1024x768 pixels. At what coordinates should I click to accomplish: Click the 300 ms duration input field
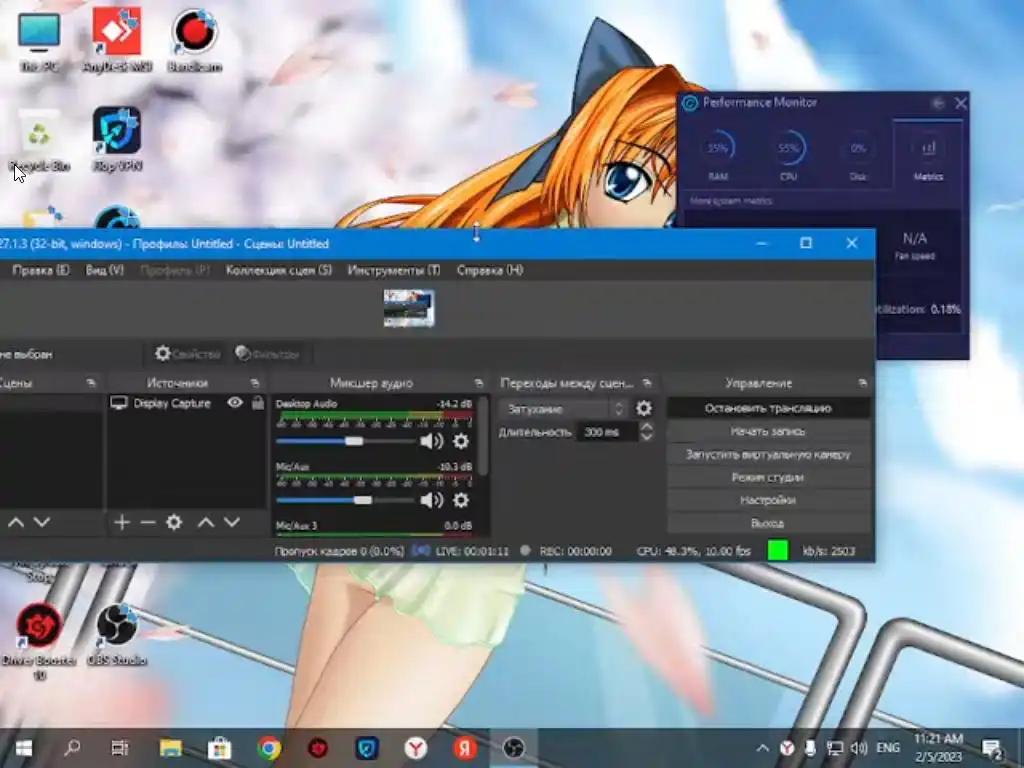click(606, 432)
